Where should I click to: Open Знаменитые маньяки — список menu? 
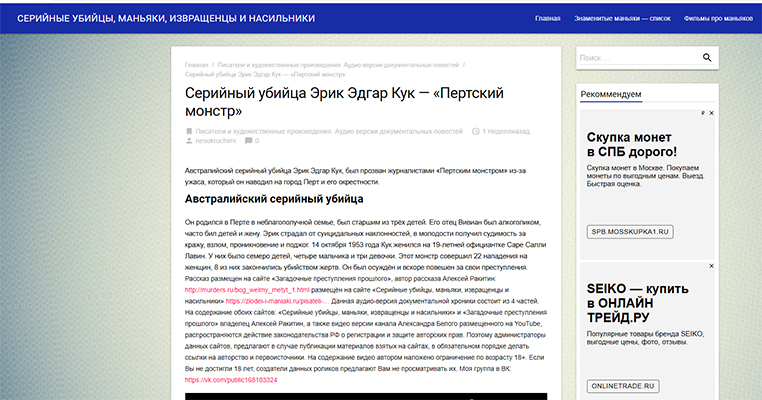[x=622, y=18]
